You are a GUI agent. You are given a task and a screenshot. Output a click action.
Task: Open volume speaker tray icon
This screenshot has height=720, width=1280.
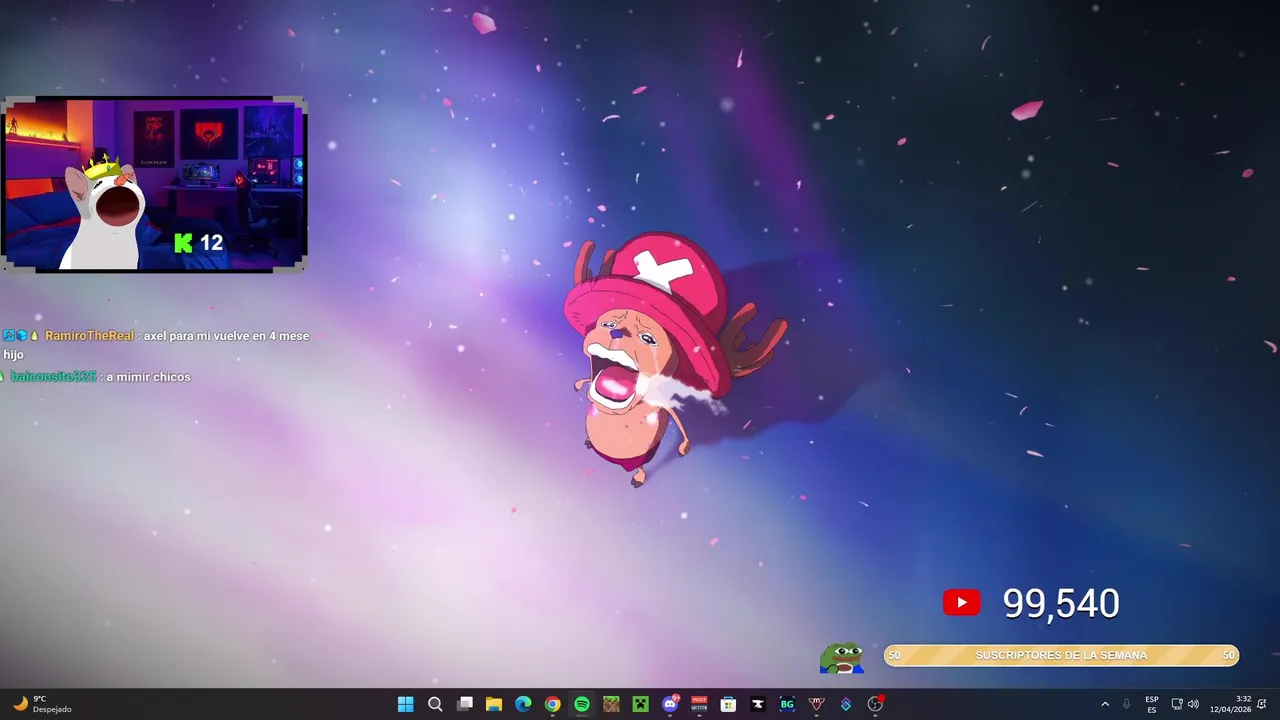[1193, 704]
